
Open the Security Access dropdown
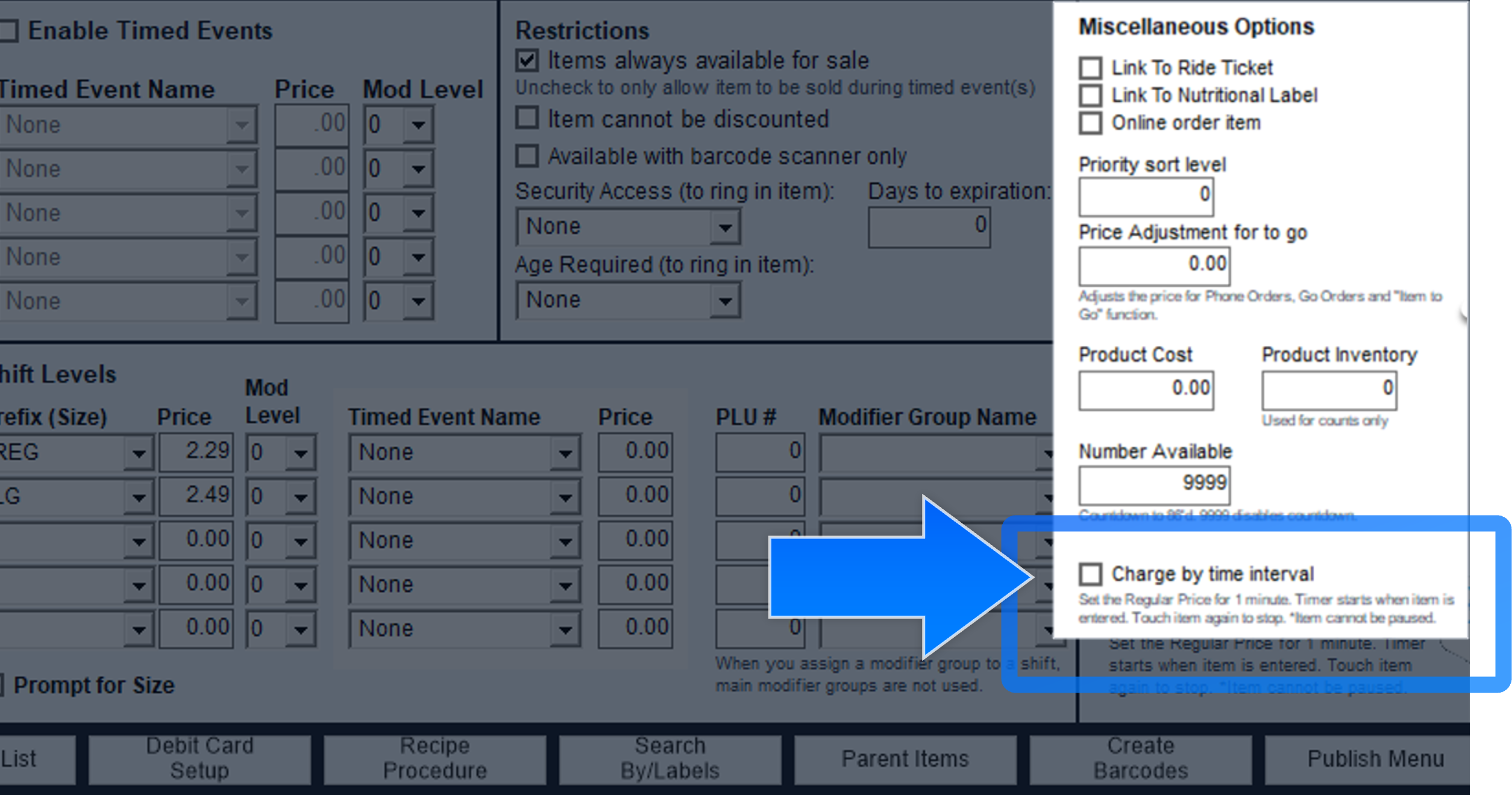point(726,227)
